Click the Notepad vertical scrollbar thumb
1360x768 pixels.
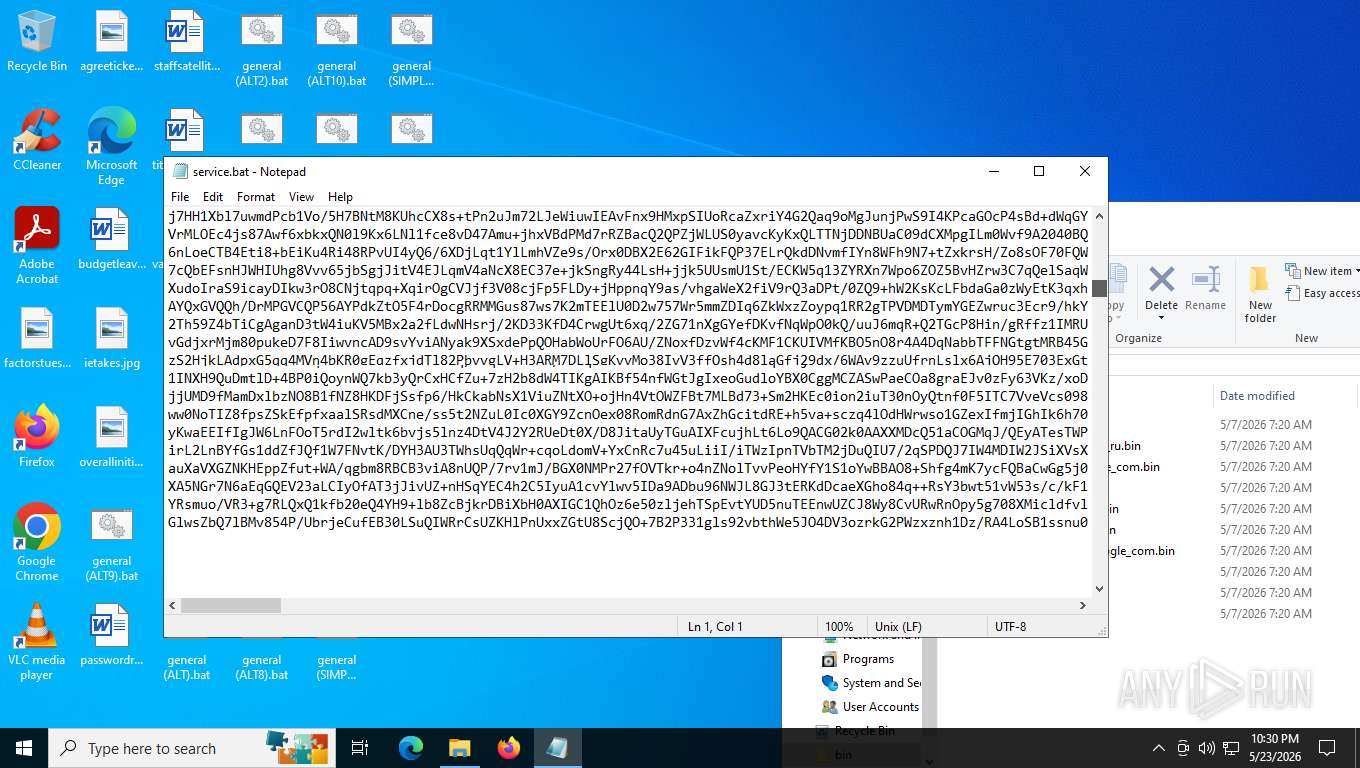coord(1099,288)
